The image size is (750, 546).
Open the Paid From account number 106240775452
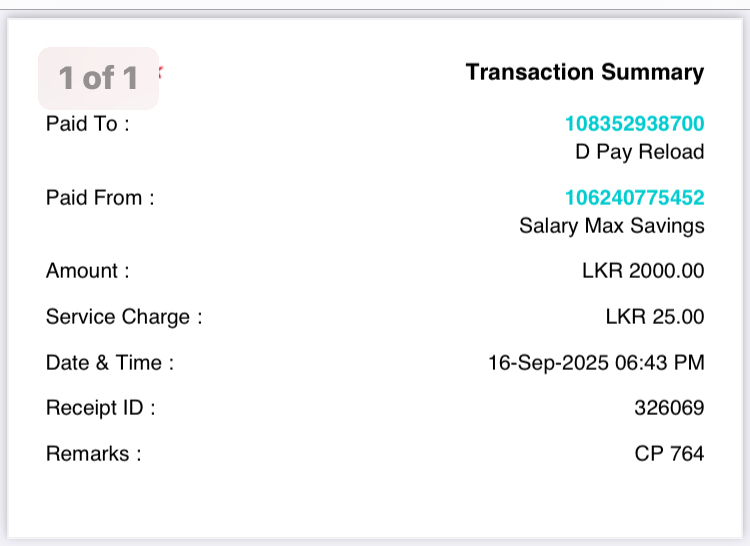click(634, 198)
